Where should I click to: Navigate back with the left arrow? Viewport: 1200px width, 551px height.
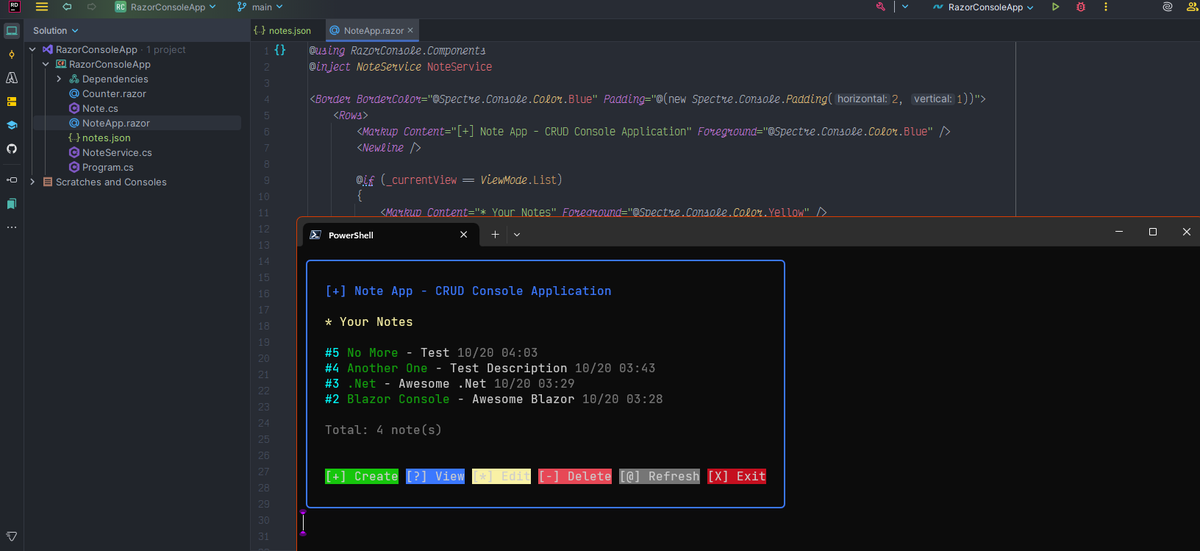67,7
